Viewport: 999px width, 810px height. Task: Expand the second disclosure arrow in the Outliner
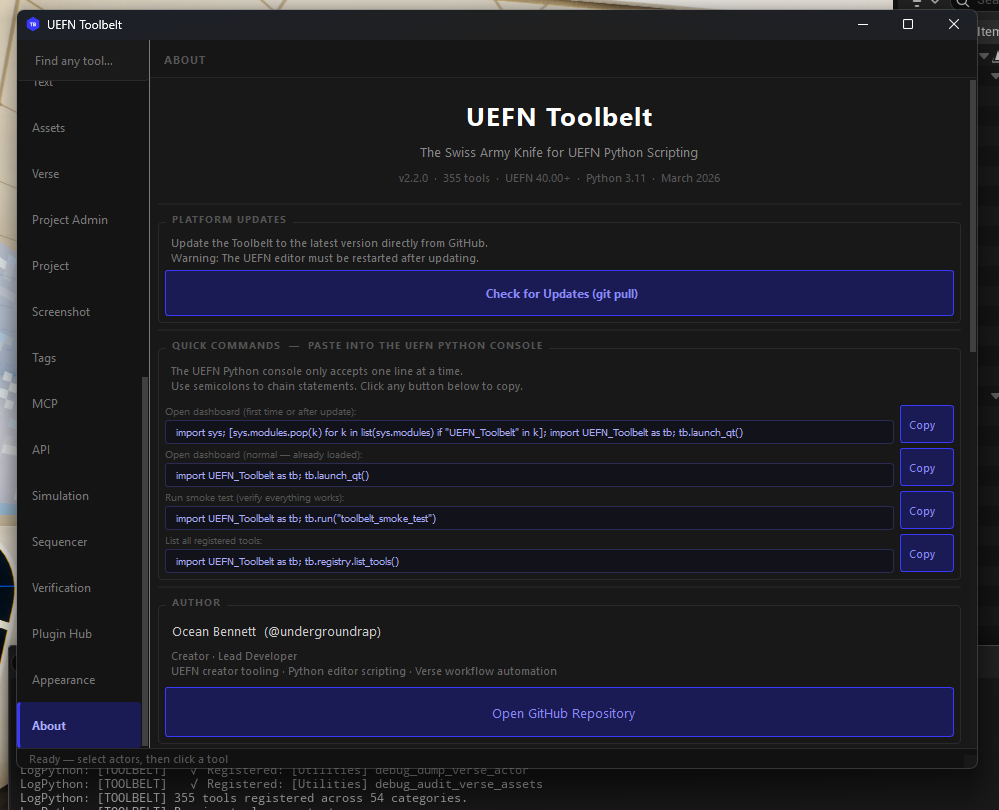(x=996, y=76)
